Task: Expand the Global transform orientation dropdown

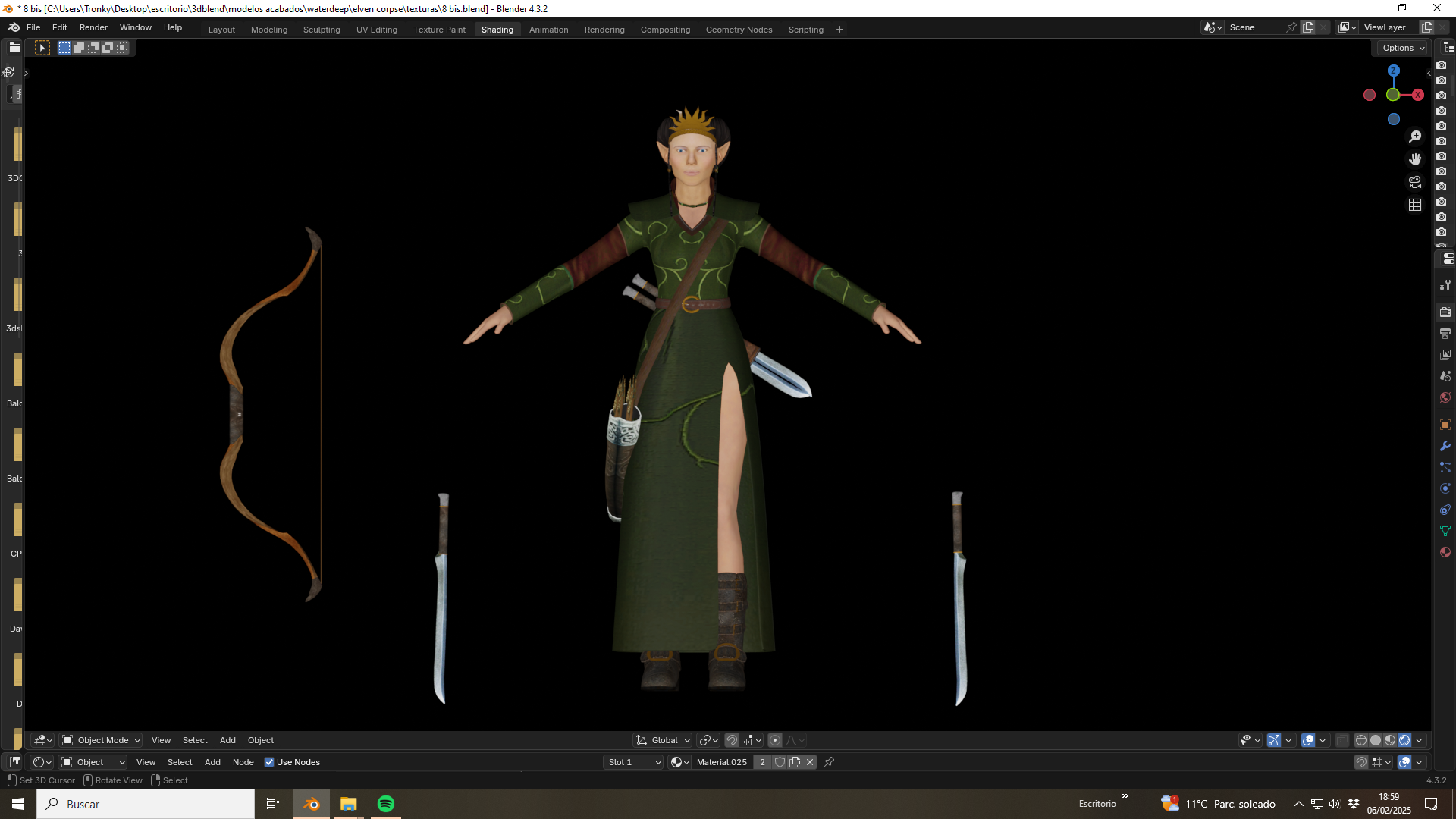Action: [664, 740]
